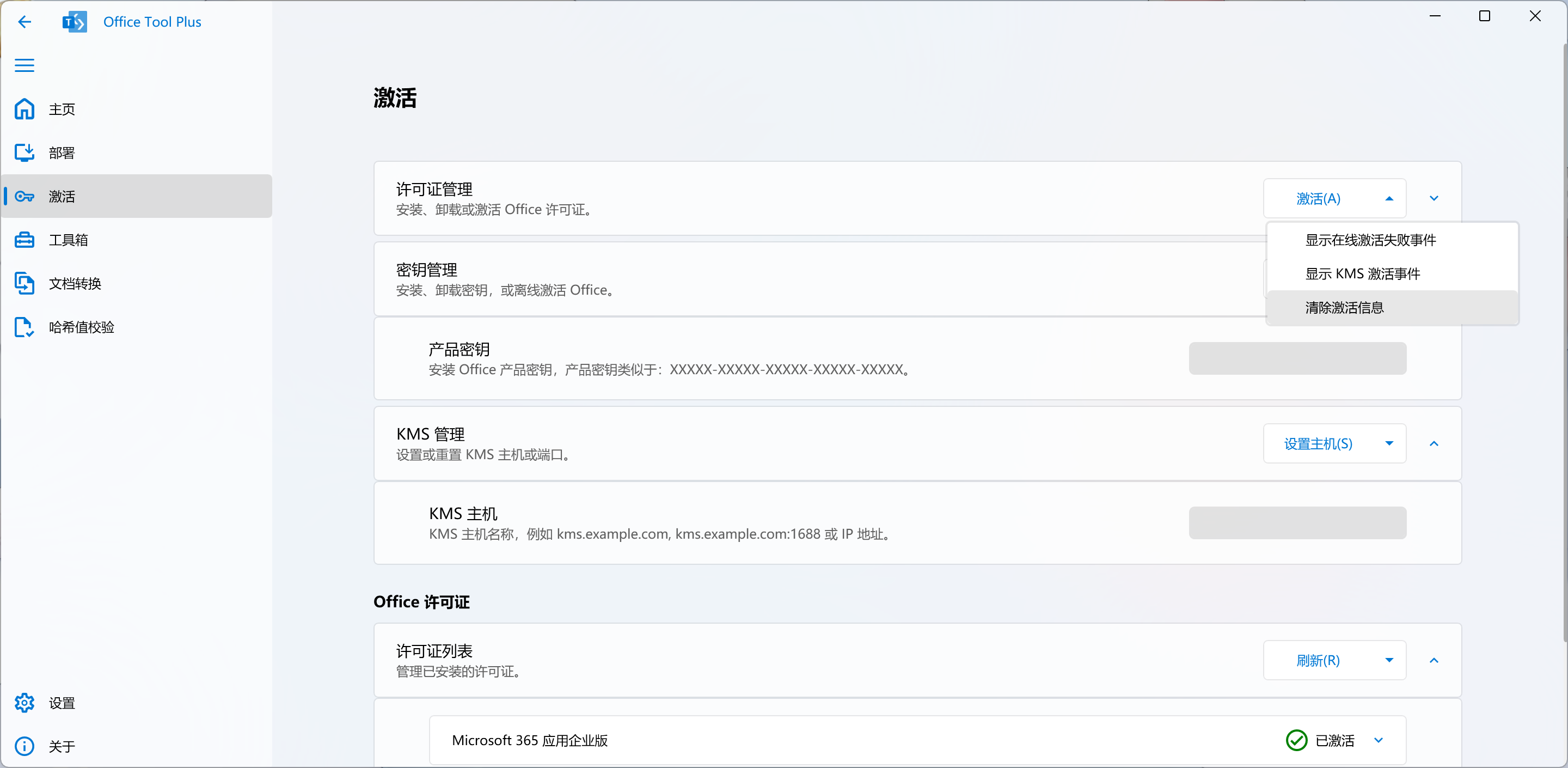Screen dimensions: 1568x768
Task: Click the KMS 主机 input field
Action: (1297, 522)
